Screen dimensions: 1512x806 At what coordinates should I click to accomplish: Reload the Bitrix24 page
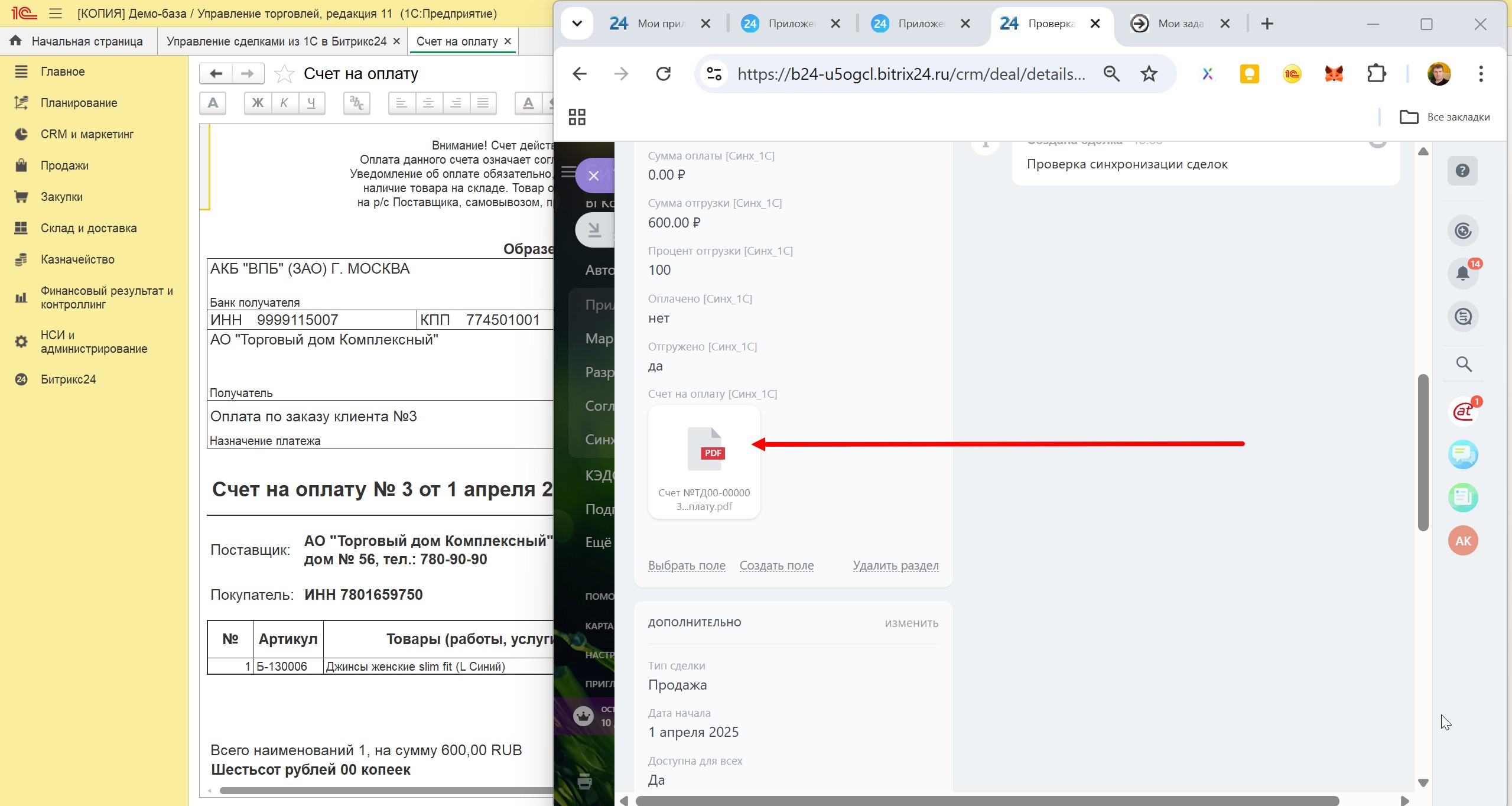(664, 74)
